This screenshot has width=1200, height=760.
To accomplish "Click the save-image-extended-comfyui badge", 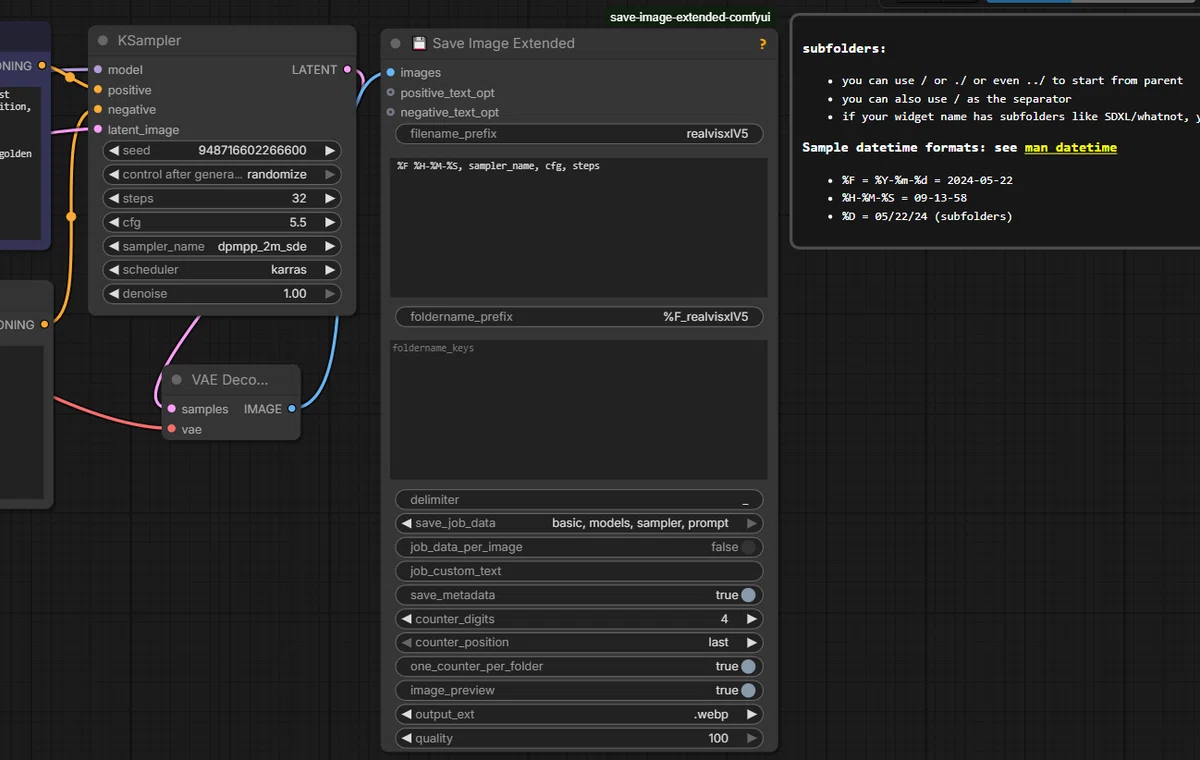I will click(x=690, y=18).
